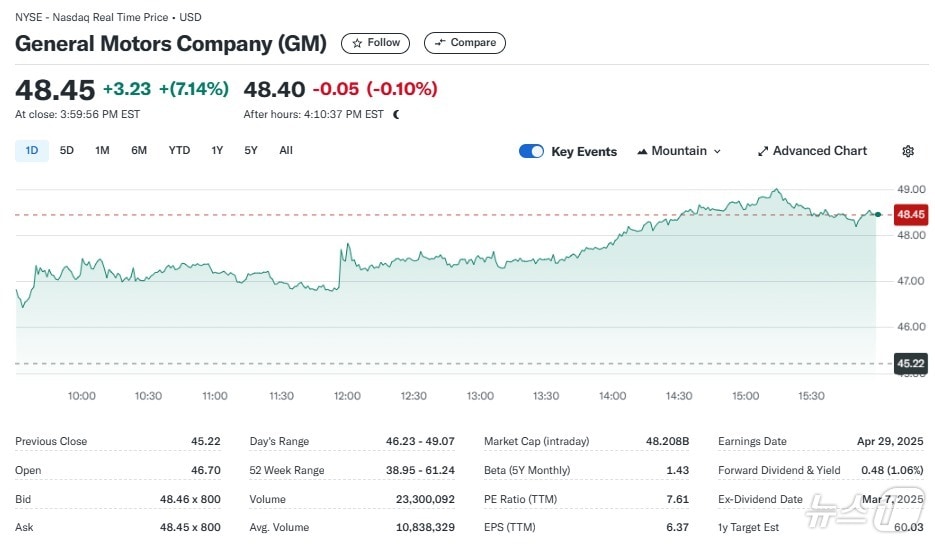Toggle the Key Events switch

pyautogui.click(x=531, y=151)
